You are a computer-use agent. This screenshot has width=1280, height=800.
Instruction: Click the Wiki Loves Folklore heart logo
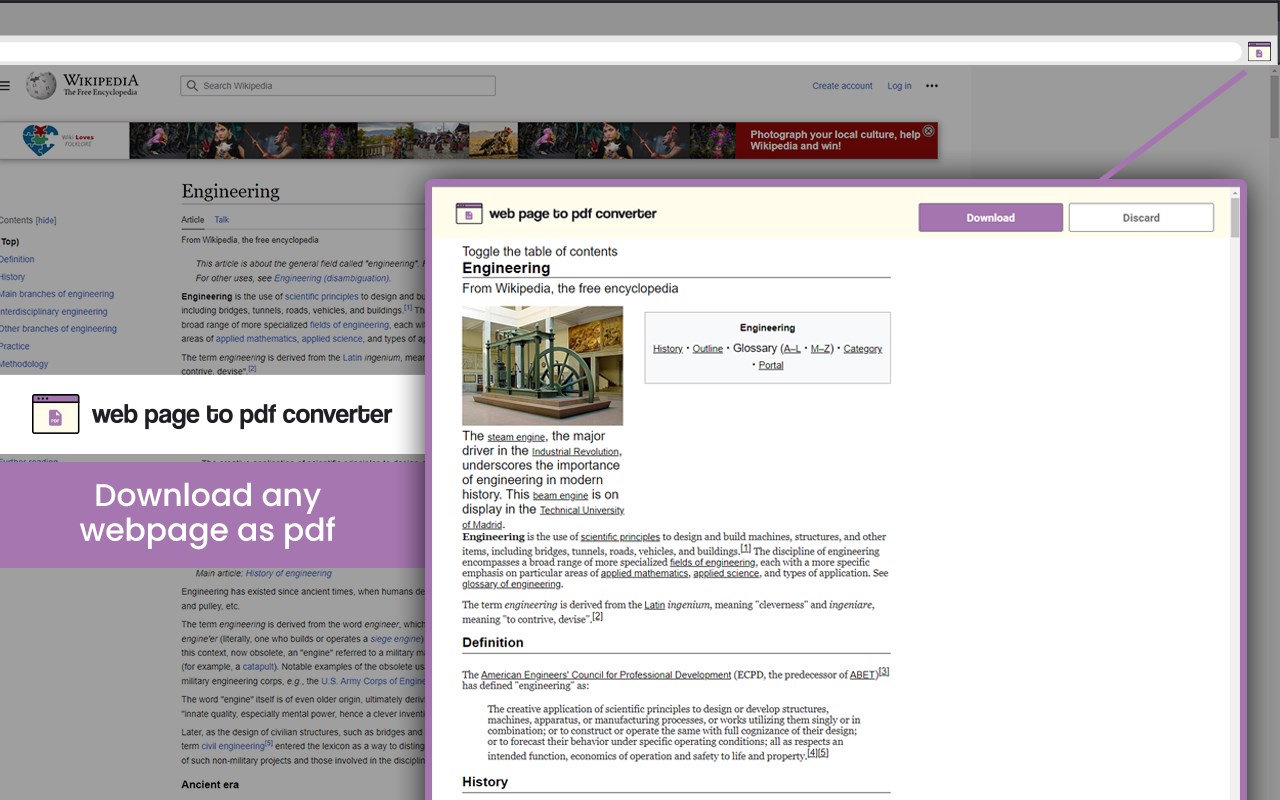click(41, 141)
